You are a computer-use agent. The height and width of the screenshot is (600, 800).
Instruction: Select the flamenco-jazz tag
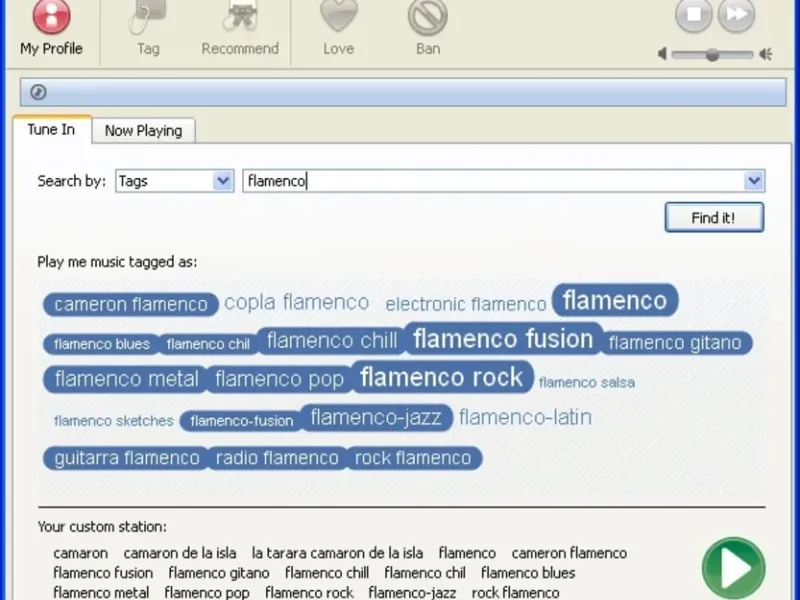pyautogui.click(x=376, y=417)
